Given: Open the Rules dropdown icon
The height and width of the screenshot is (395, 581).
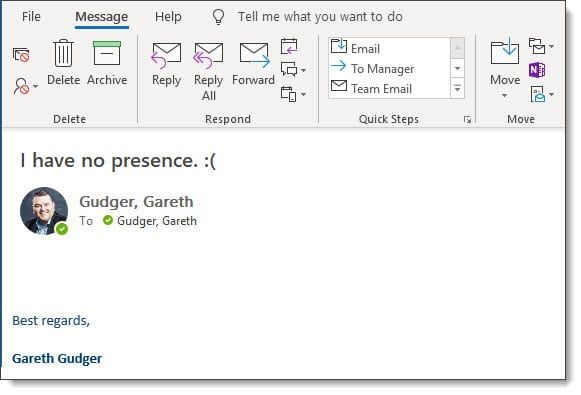Looking at the screenshot, I should [541, 46].
